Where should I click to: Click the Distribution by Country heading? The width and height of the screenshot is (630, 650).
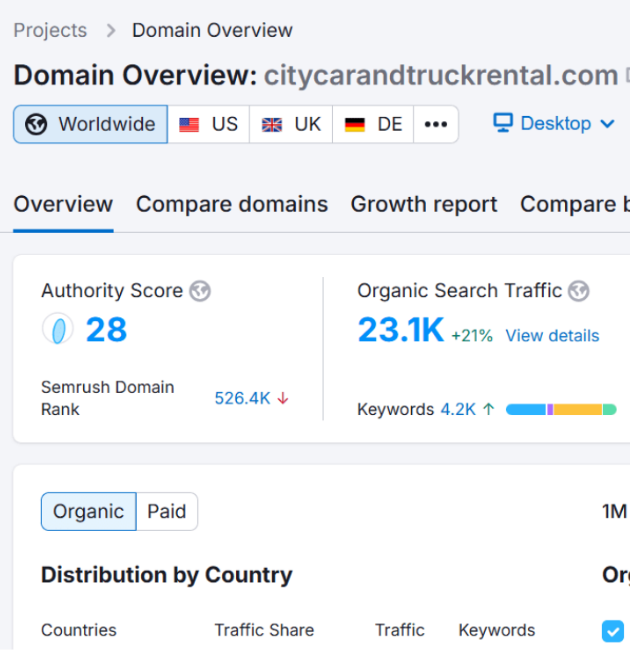point(167,575)
